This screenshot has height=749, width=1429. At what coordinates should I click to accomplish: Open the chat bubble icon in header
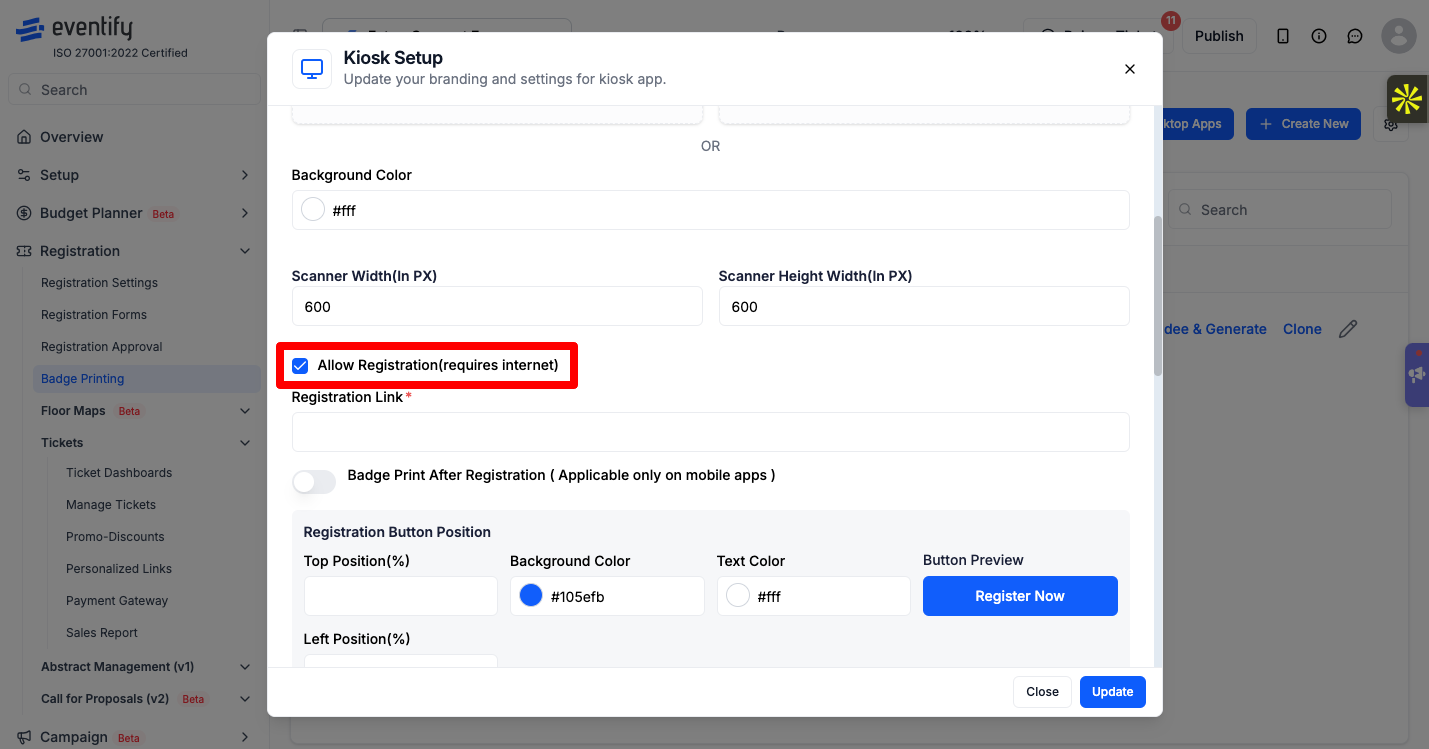point(1355,36)
